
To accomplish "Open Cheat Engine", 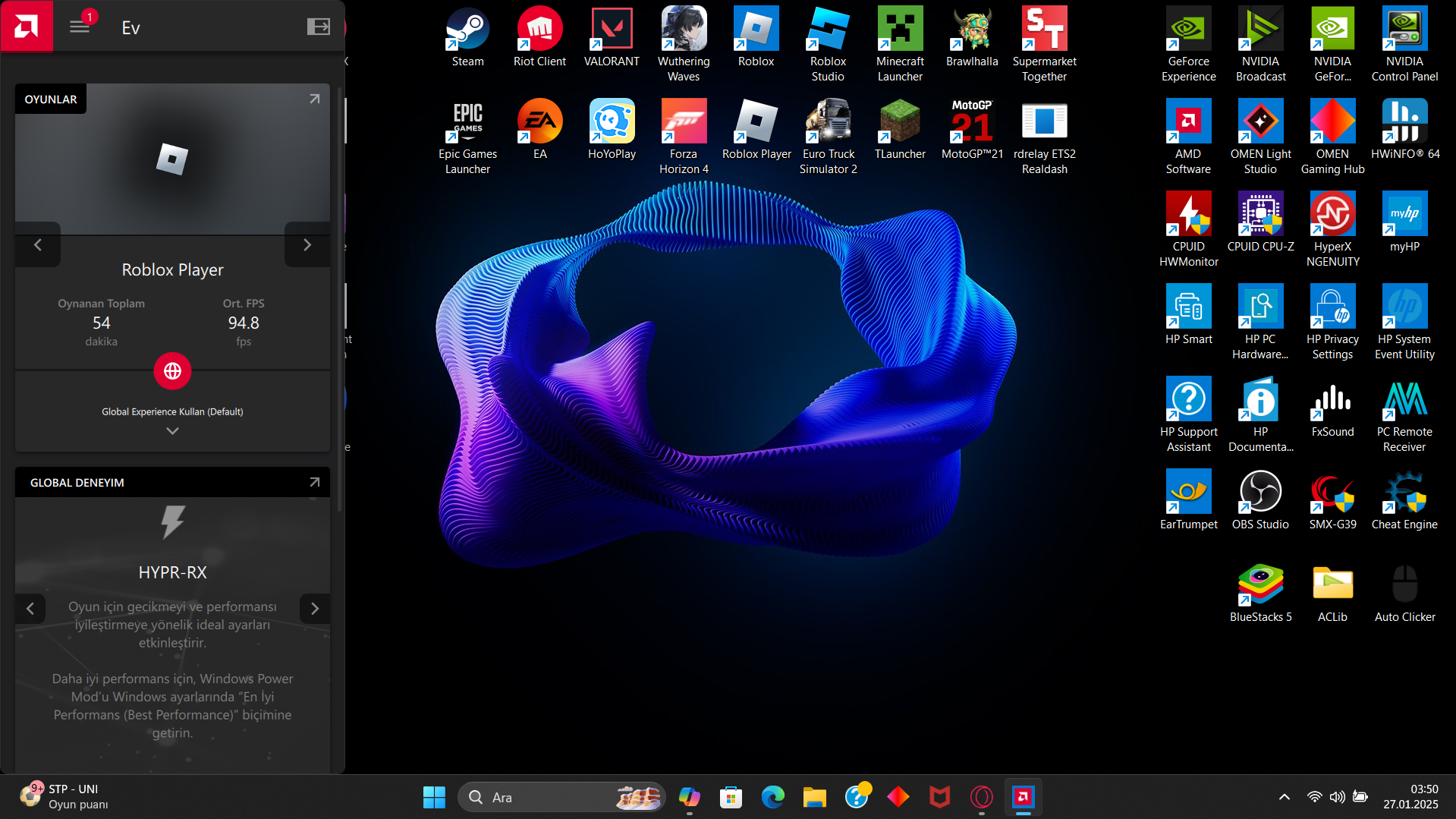I will click(1404, 490).
